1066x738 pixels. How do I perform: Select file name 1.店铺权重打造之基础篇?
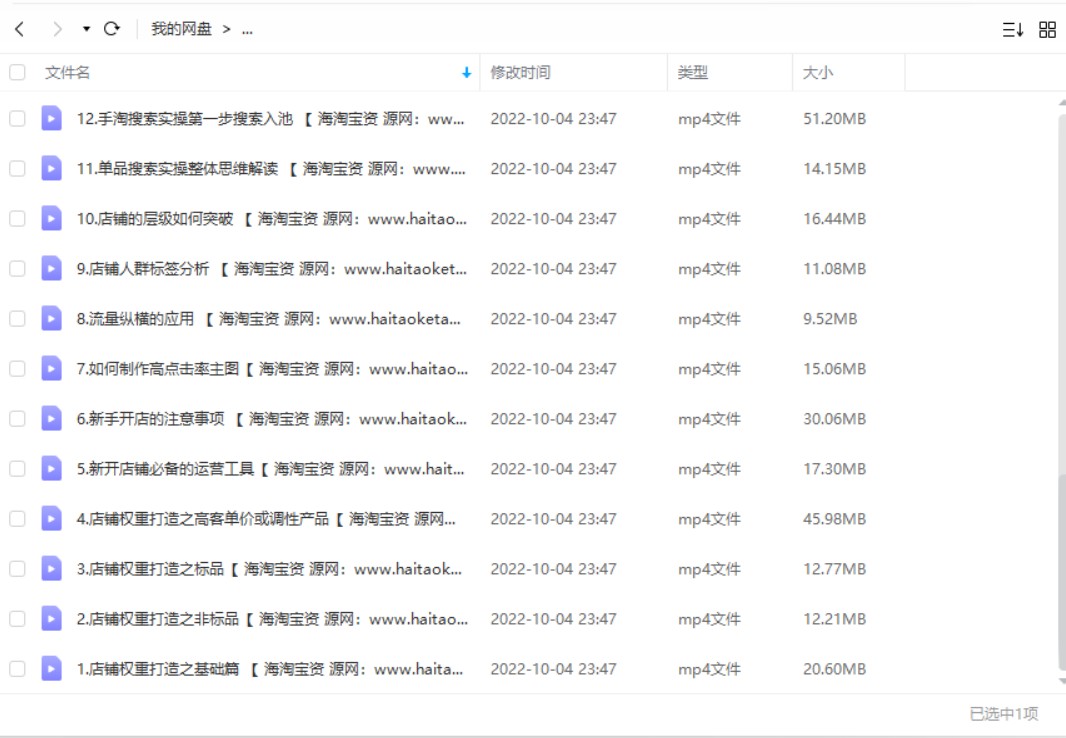pyautogui.click(x=270, y=669)
